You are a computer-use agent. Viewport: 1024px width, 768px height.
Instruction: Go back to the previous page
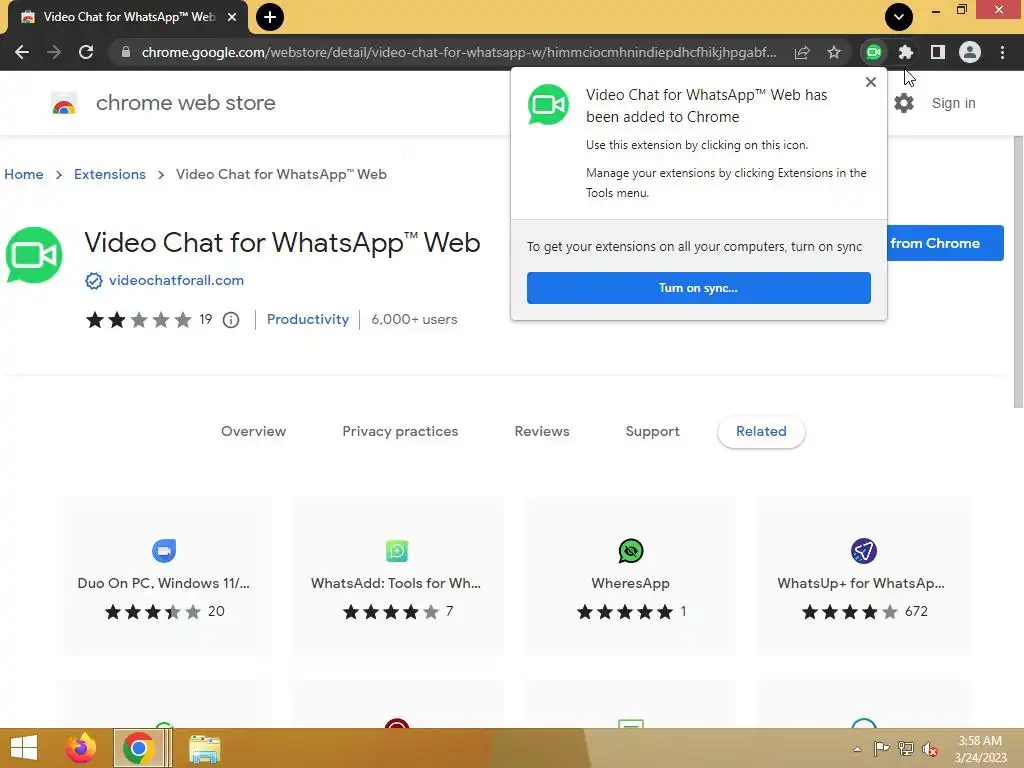click(22, 52)
